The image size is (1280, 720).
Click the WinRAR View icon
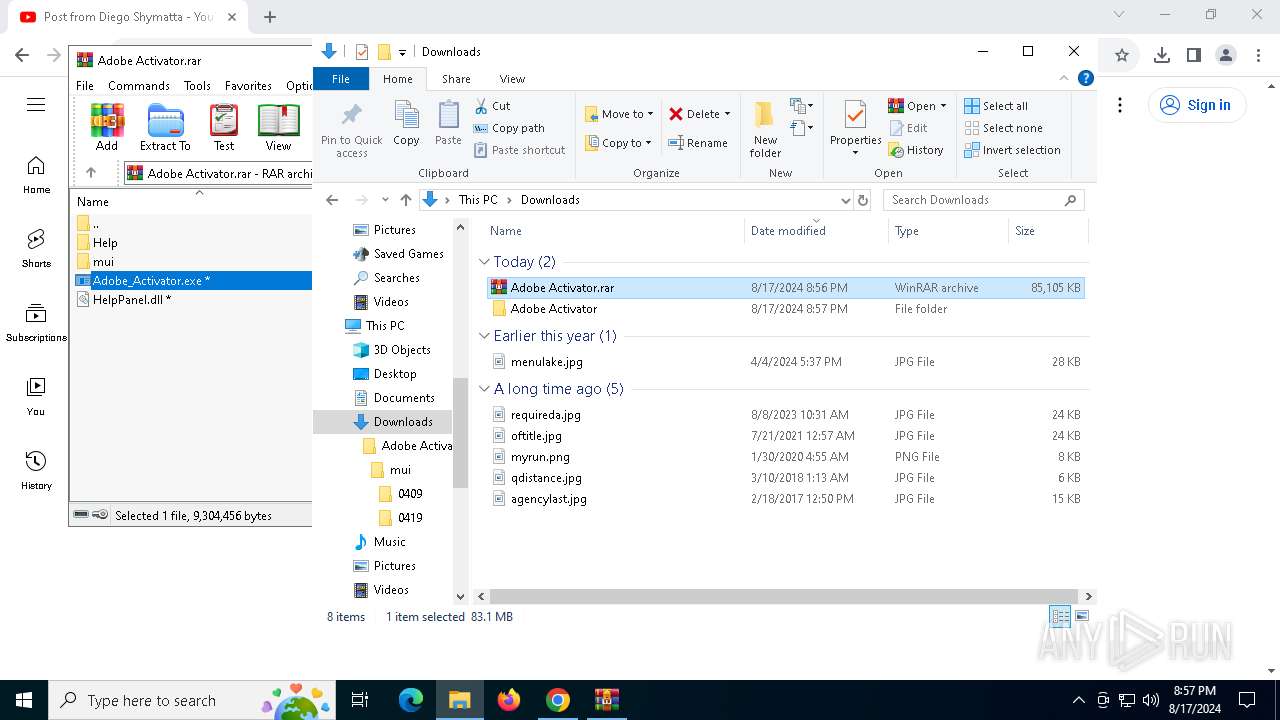pyautogui.click(x=278, y=127)
